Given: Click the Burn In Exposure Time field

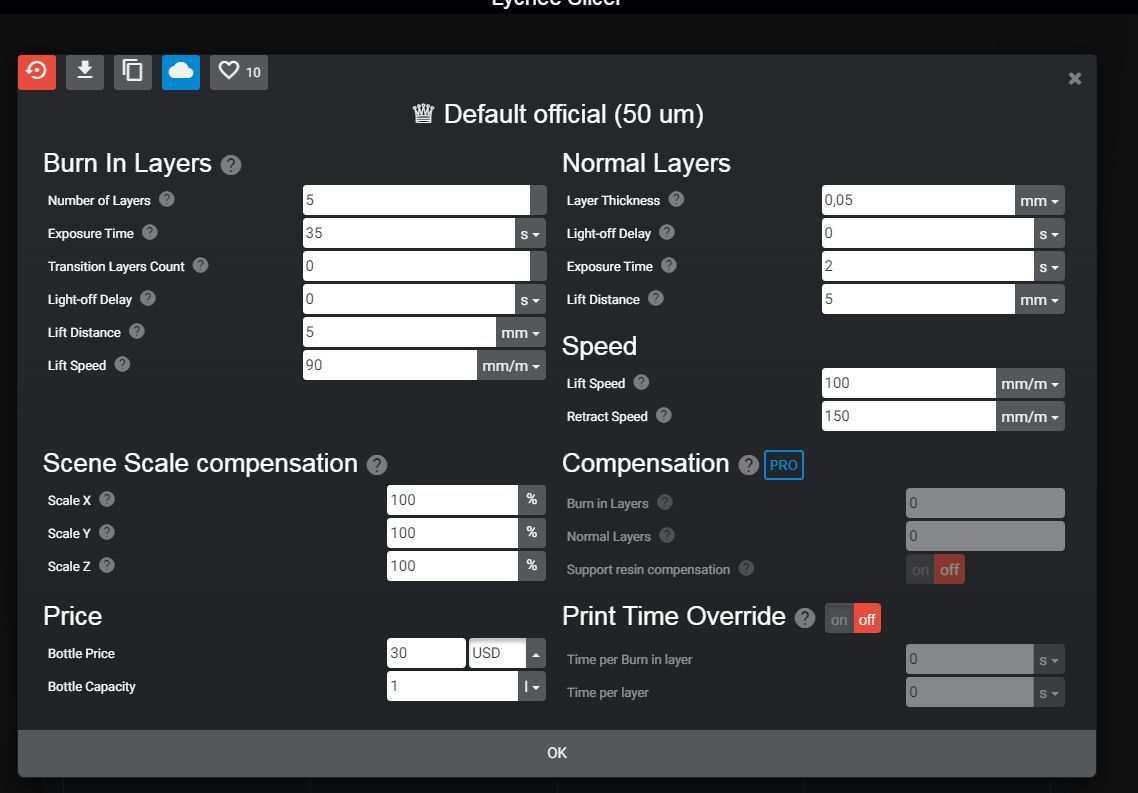Looking at the screenshot, I should pyautogui.click(x=409, y=234).
